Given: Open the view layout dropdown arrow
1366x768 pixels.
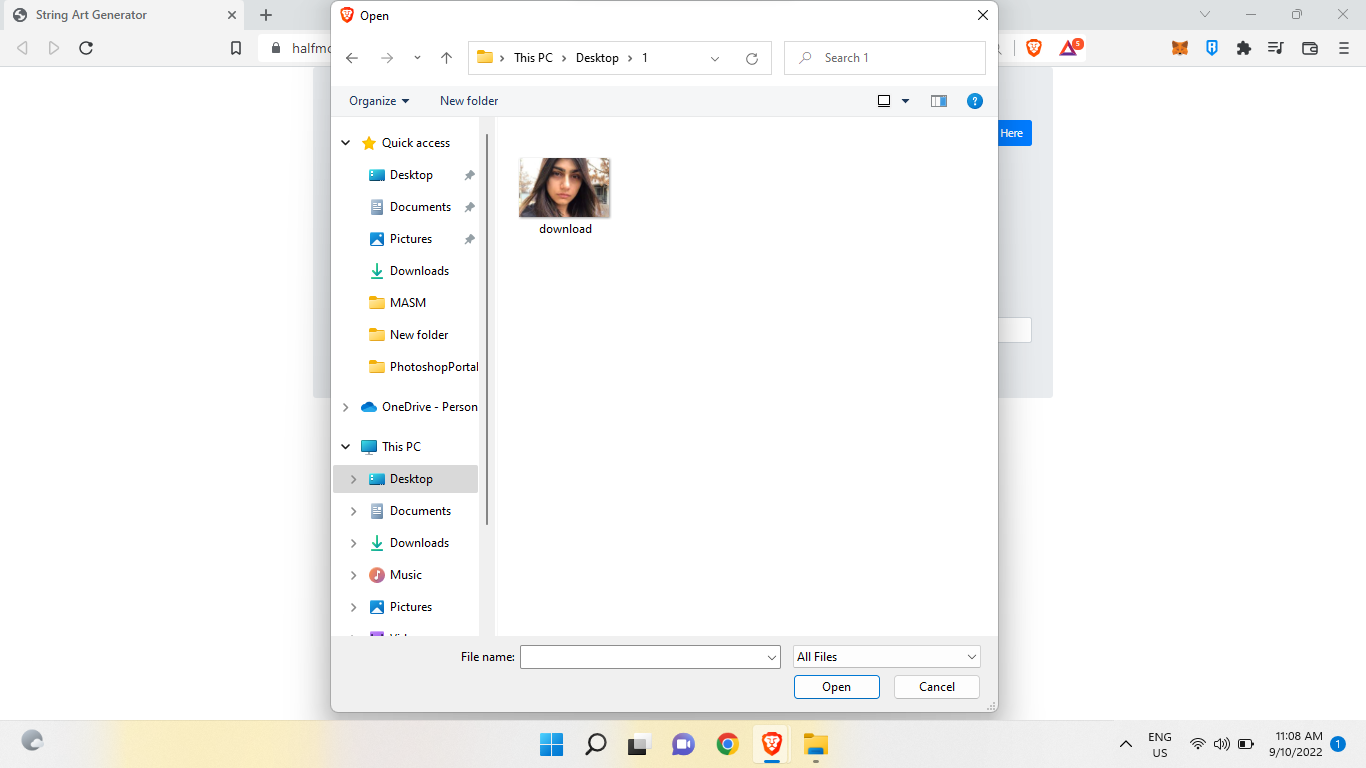Looking at the screenshot, I should [x=905, y=100].
